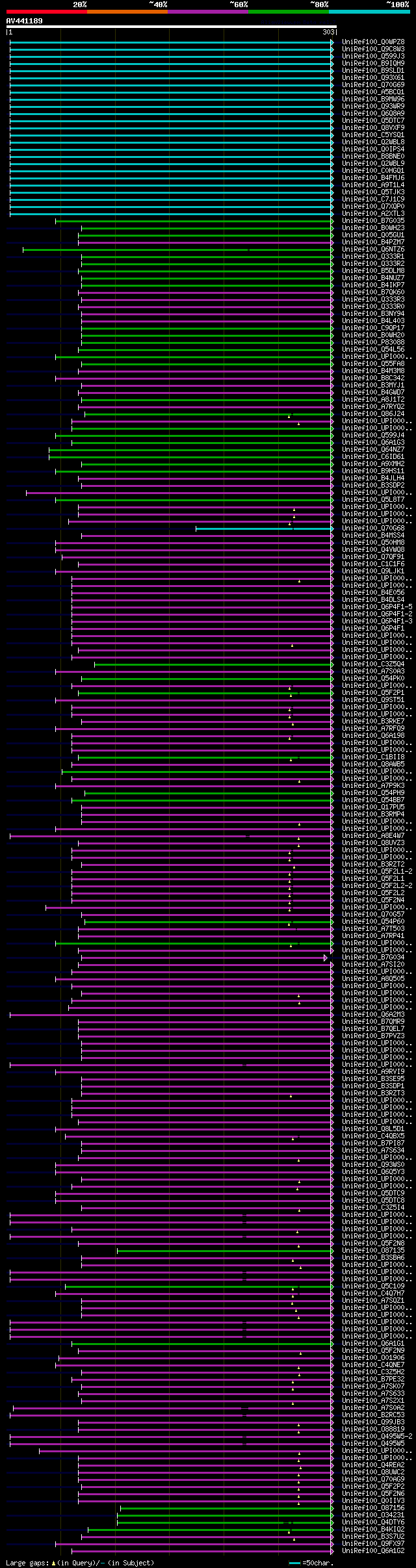Select label UniRef100_Q333R1
Viewport: 416px width, 1568px height.
[x=373, y=256]
